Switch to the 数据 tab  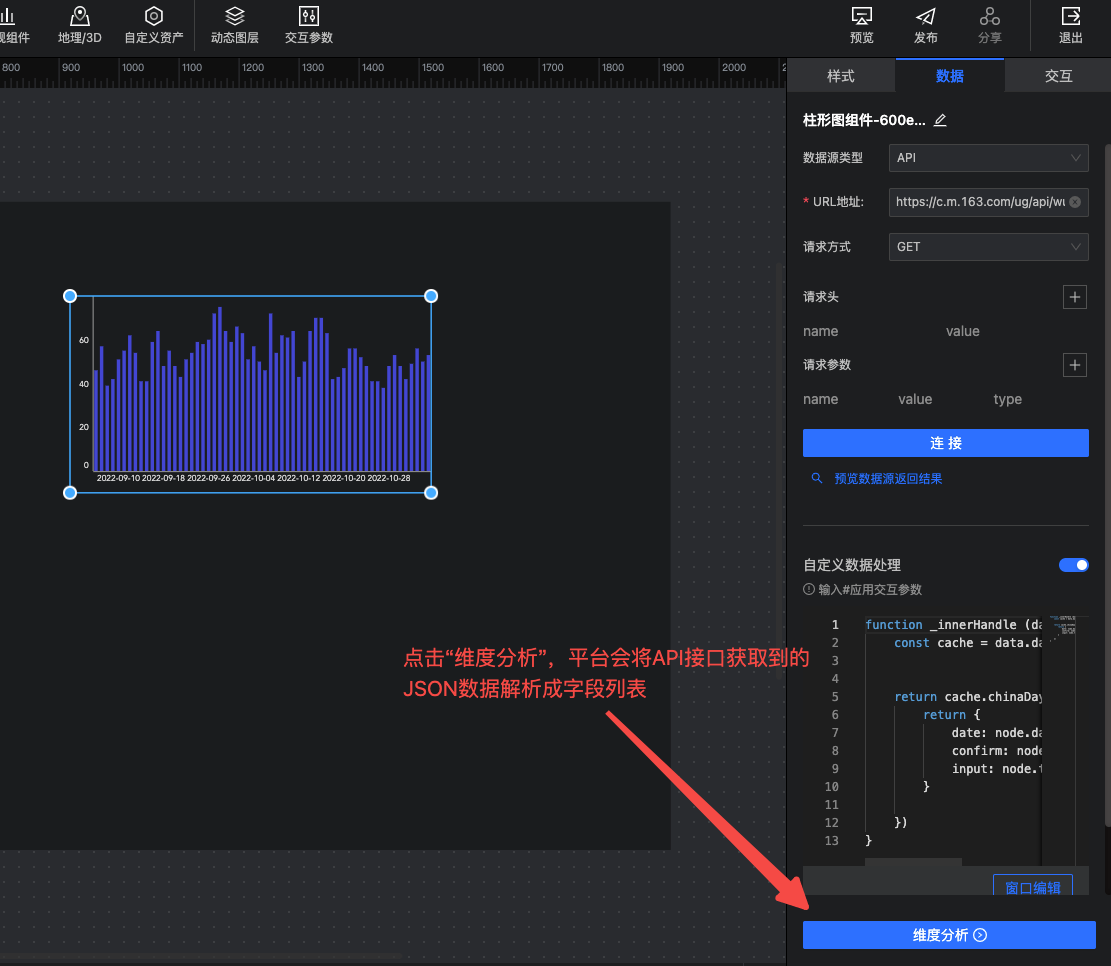click(949, 76)
